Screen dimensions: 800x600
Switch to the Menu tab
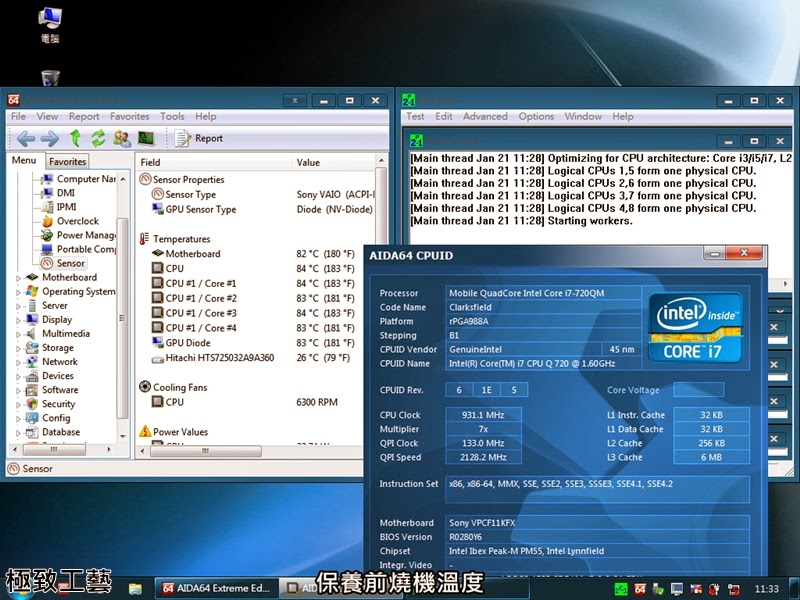pos(24,160)
